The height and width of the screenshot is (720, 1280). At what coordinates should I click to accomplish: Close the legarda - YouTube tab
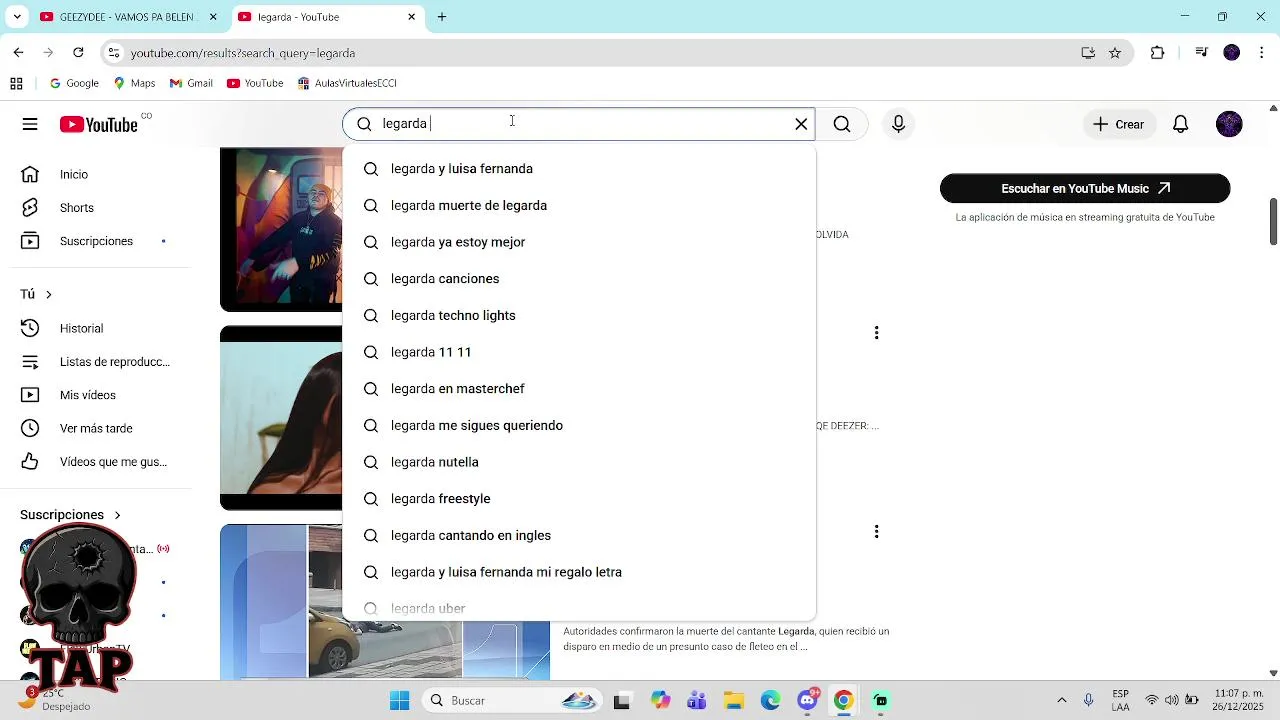click(x=411, y=17)
